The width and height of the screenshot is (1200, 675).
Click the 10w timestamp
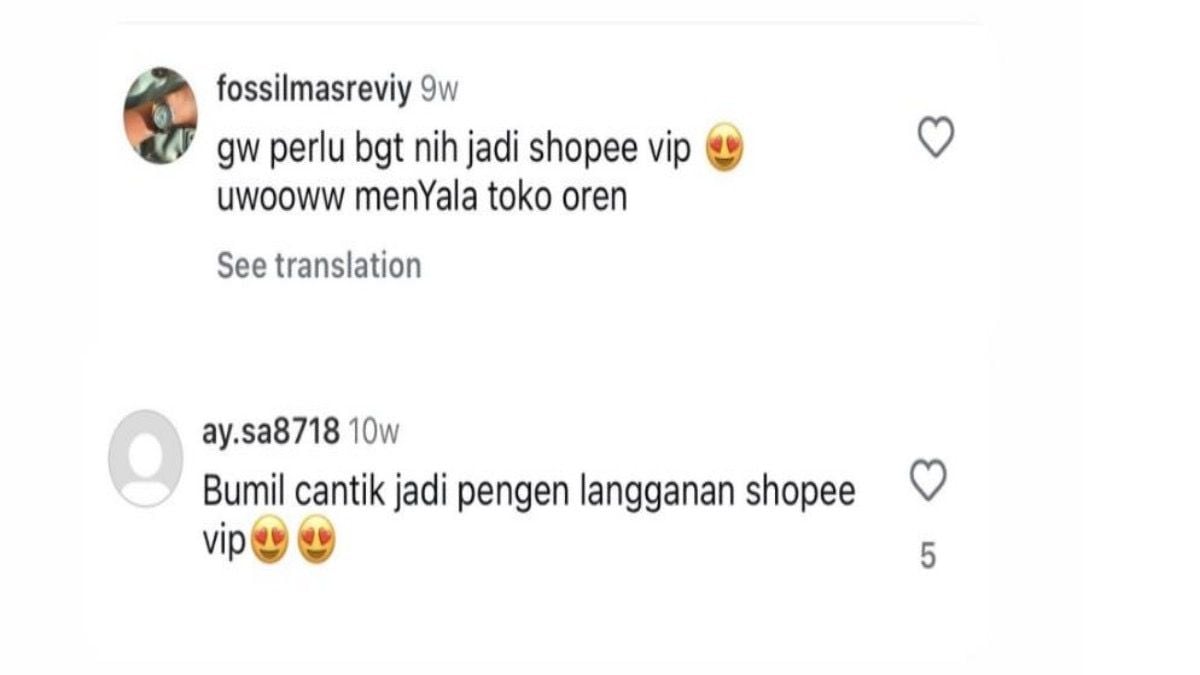[x=376, y=431]
